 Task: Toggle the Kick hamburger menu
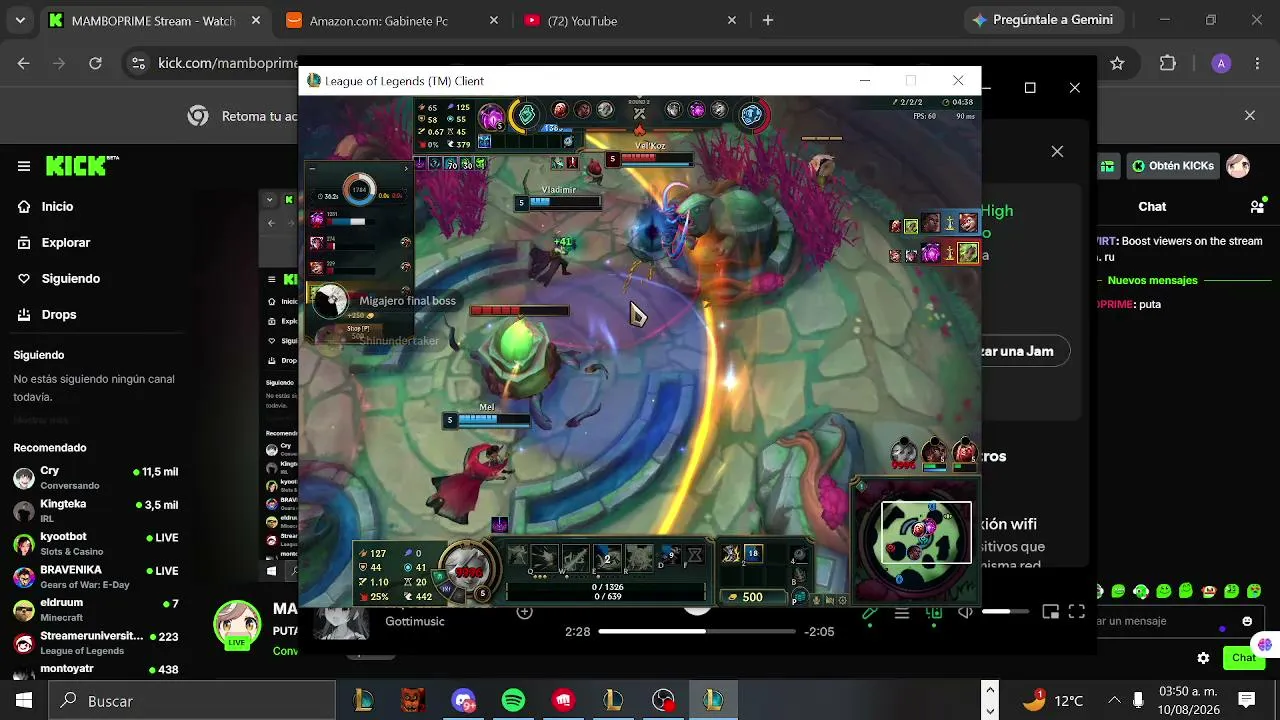point(24,166)
